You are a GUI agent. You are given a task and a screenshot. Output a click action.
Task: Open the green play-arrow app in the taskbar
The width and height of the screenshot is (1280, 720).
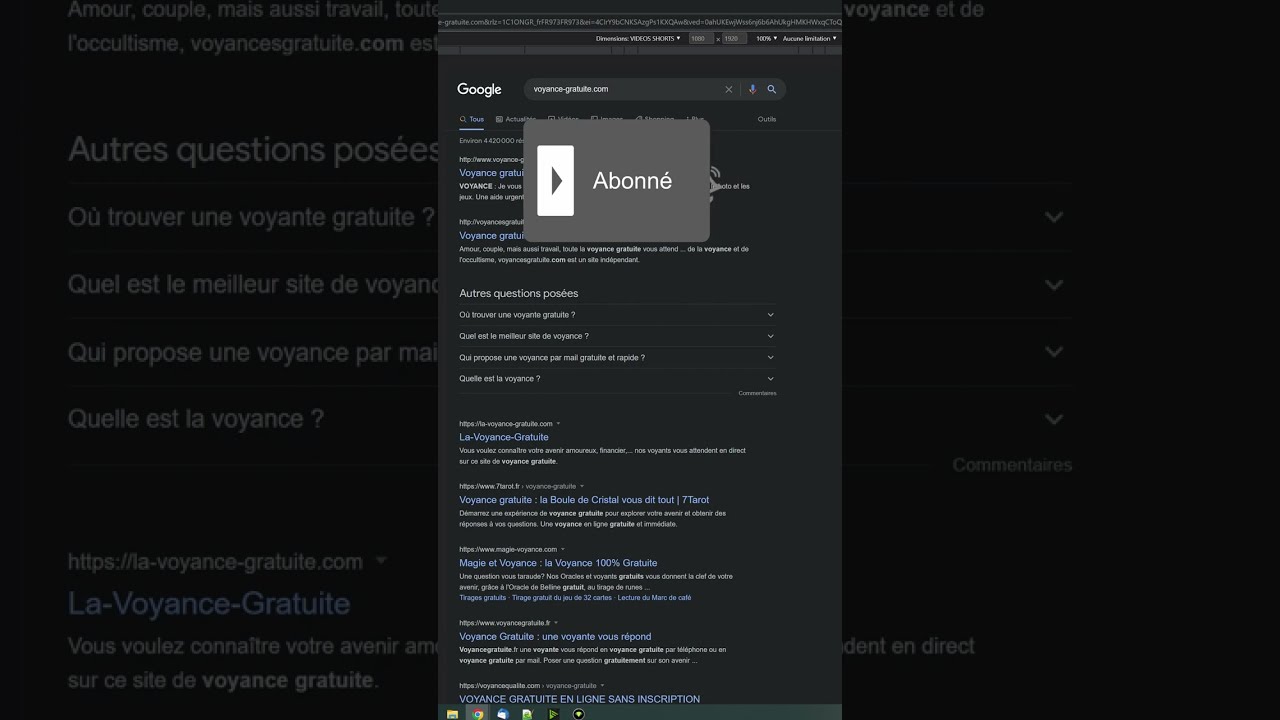[553, 714]
